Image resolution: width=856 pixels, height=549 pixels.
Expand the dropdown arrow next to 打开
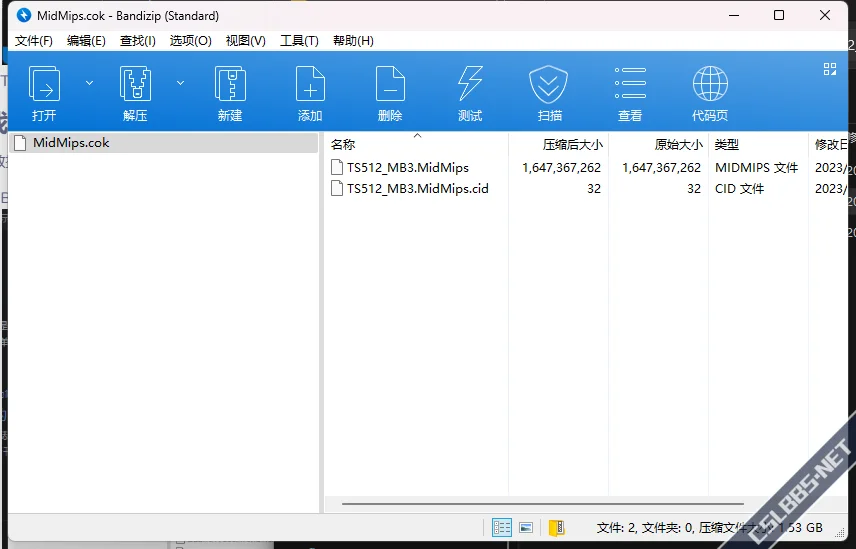pos(90,83)
